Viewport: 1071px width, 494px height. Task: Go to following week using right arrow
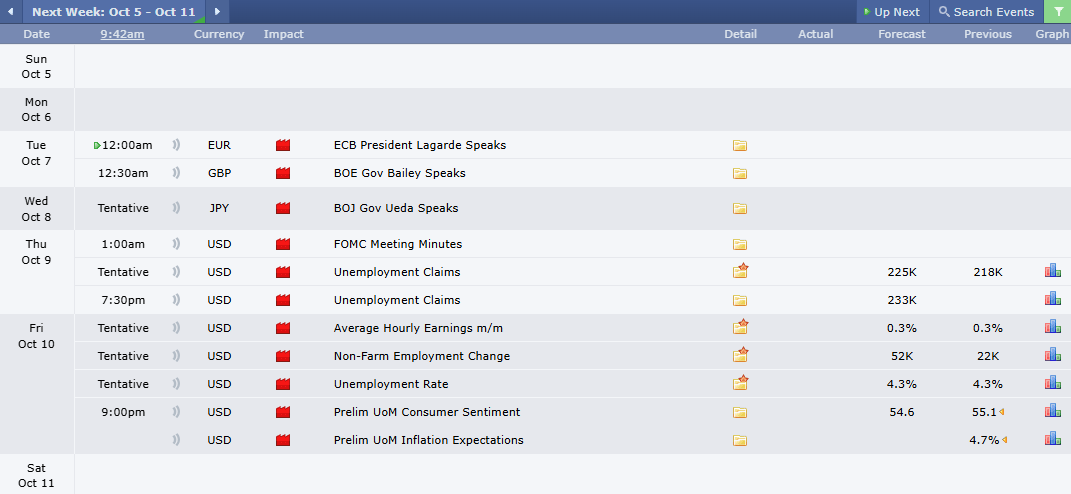[218, 12]
